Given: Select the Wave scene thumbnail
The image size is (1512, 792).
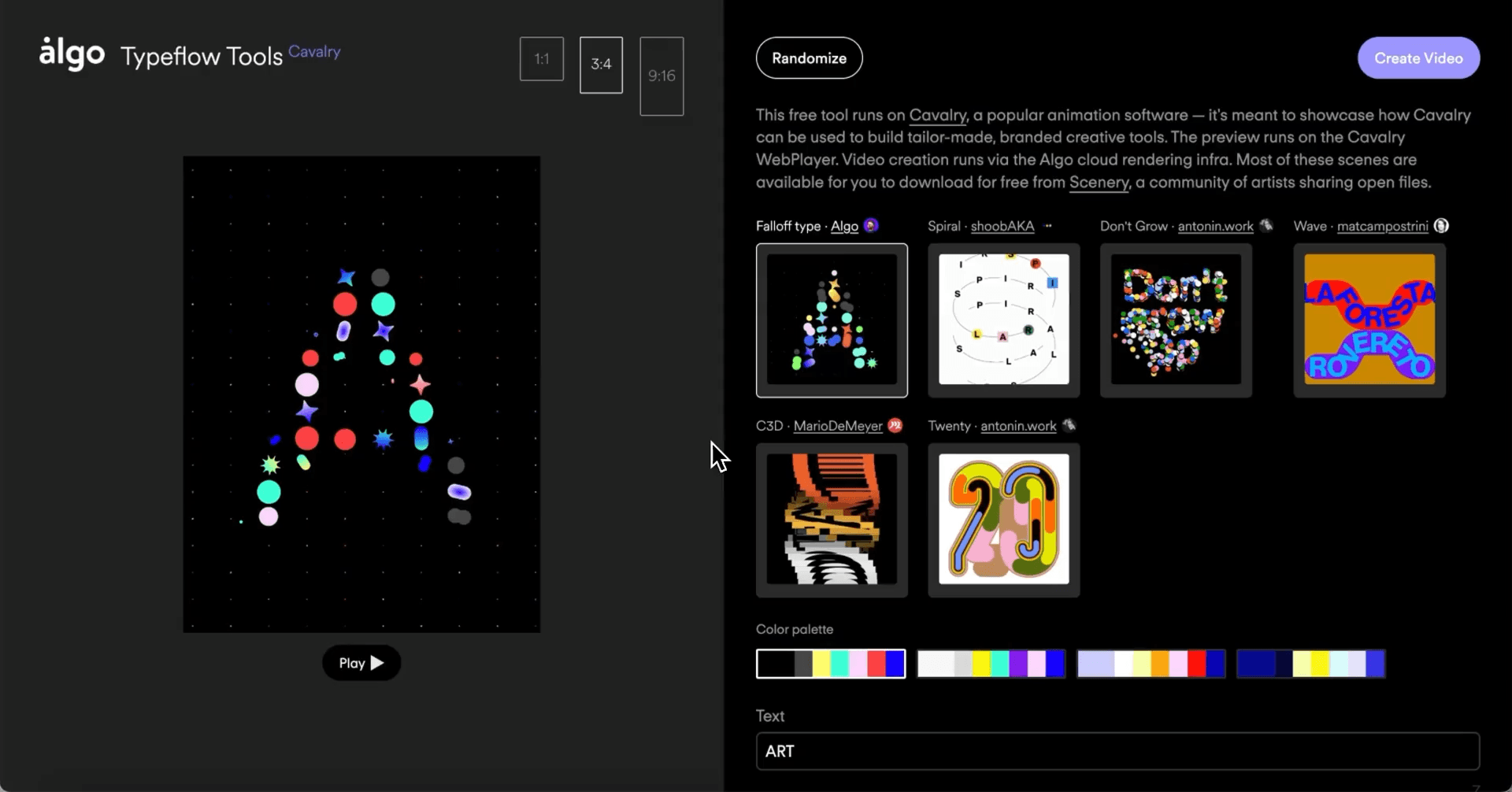Looking at the screenshot, I should pyautogui.click(x=1369, y=320).
